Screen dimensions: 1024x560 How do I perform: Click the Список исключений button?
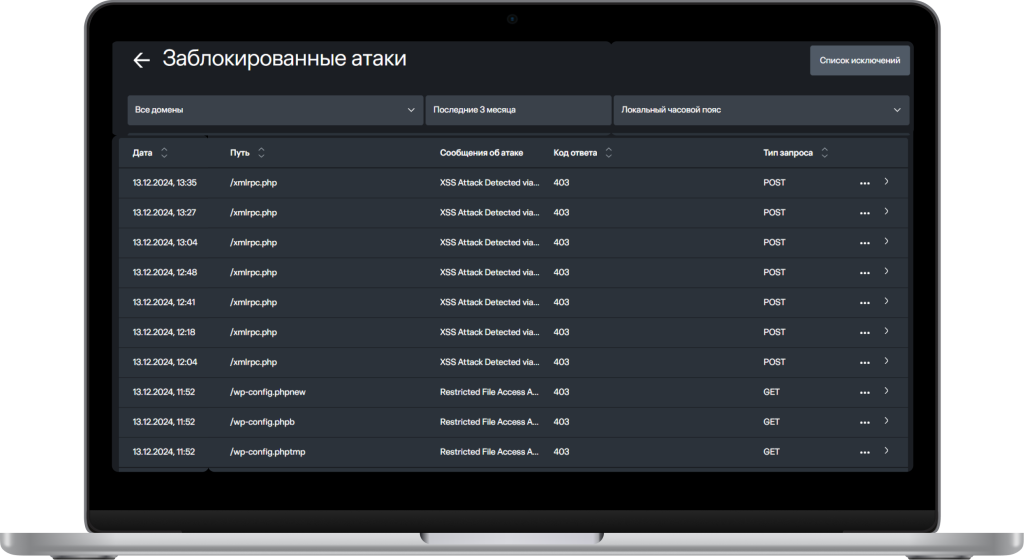click(859, 61)
